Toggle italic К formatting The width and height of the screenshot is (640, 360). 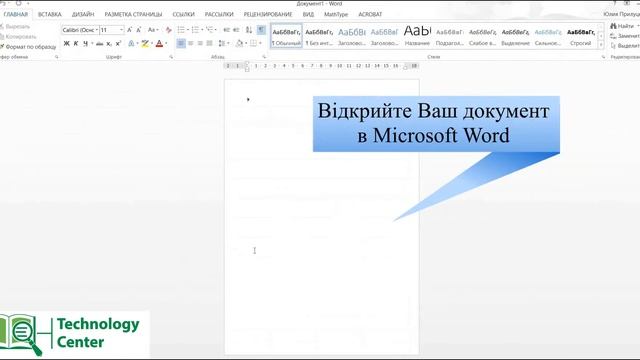tap(76, 43)
